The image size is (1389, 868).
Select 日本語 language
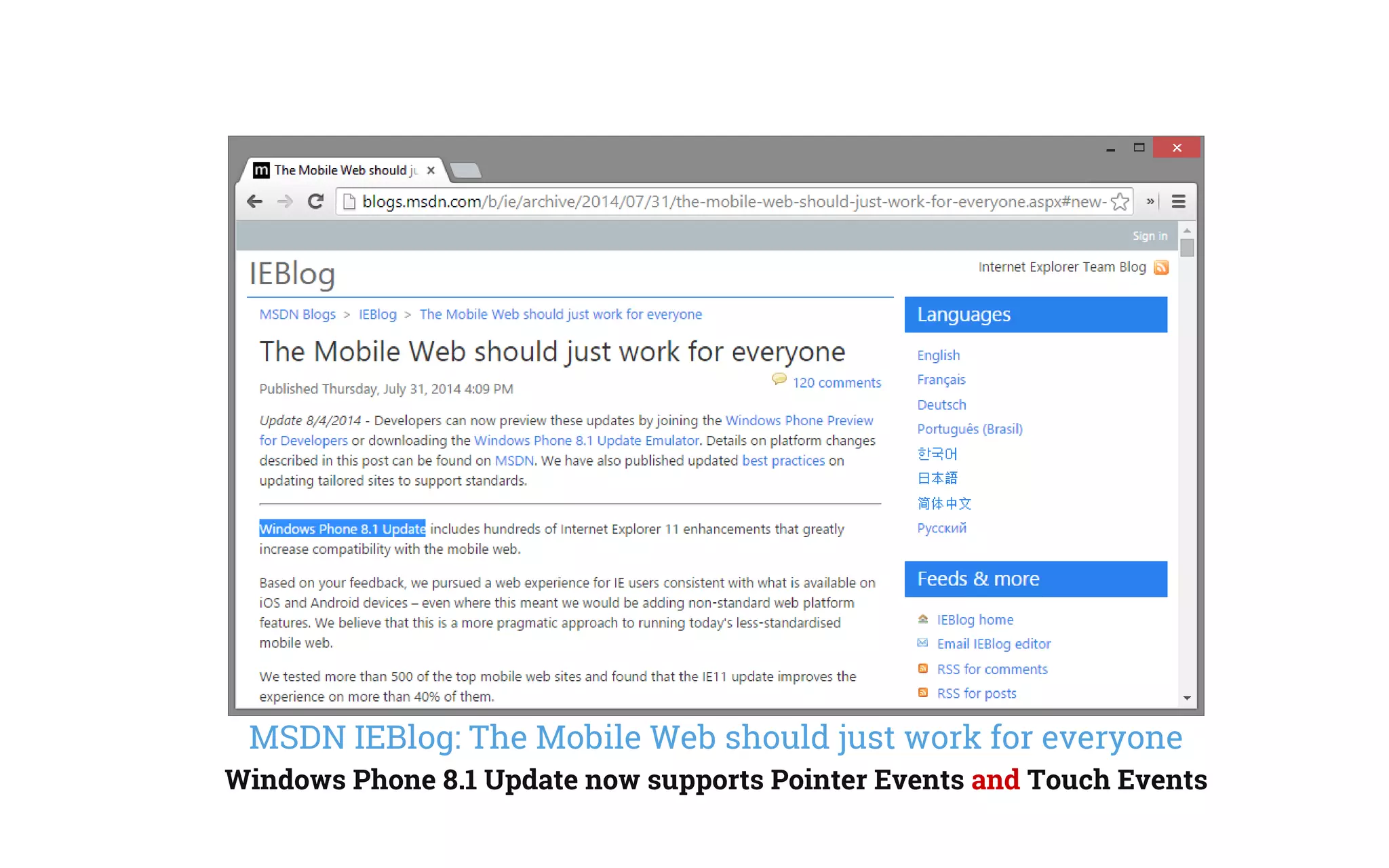(937, 478)
